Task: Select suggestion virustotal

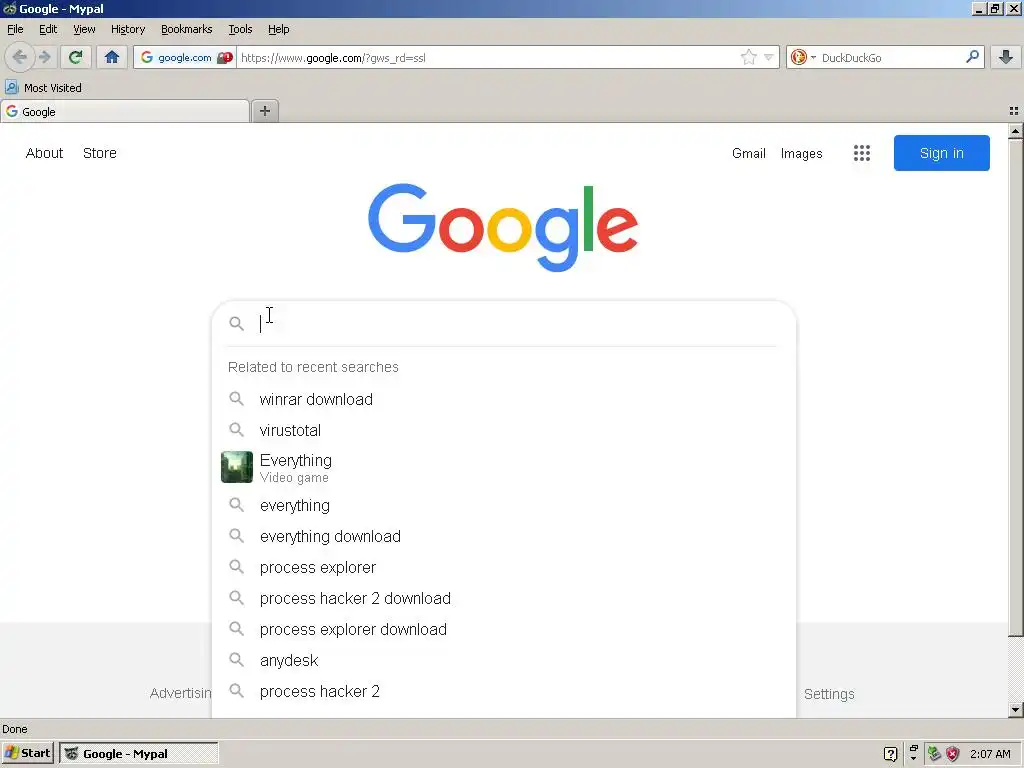Action: [290, 430]
